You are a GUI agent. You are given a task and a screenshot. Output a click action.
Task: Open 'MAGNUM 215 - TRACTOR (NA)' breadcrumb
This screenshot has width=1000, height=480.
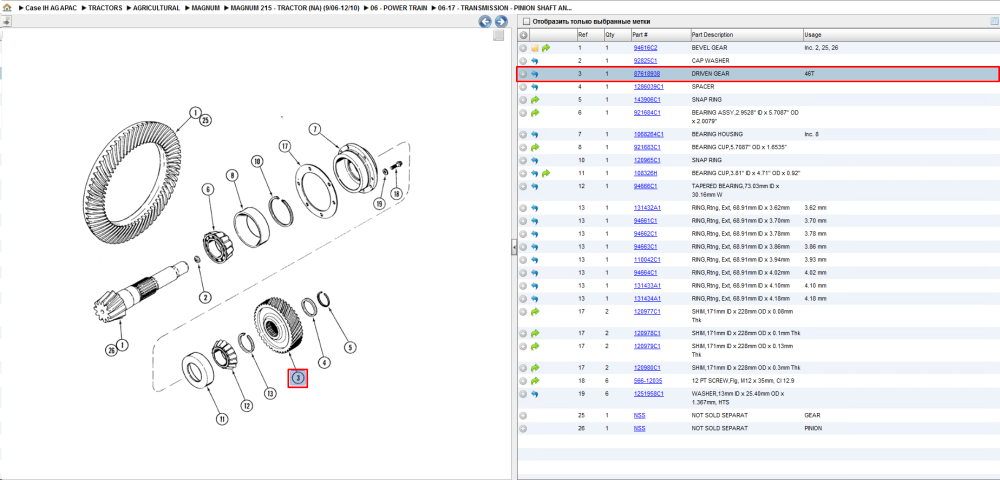[295, 8]
